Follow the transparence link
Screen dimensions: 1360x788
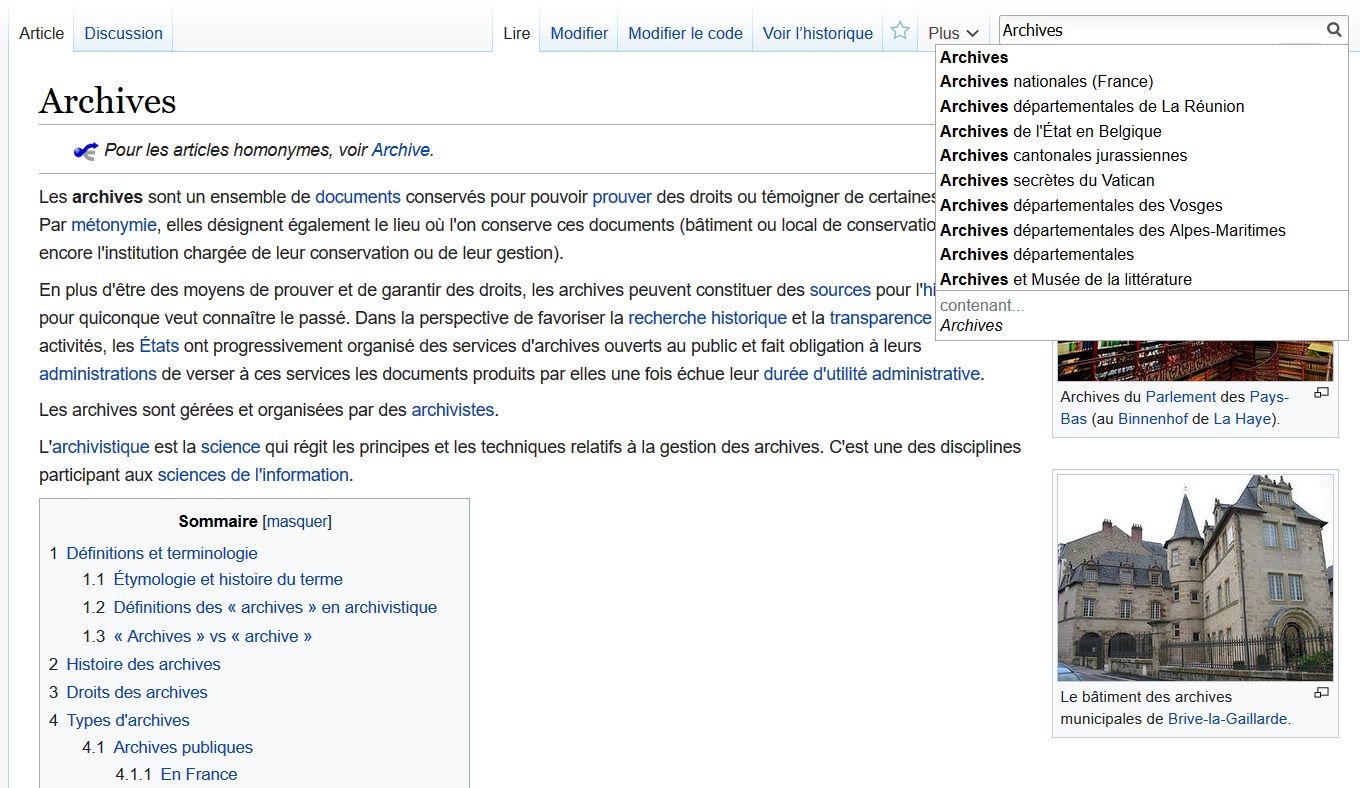click(880, 318)
